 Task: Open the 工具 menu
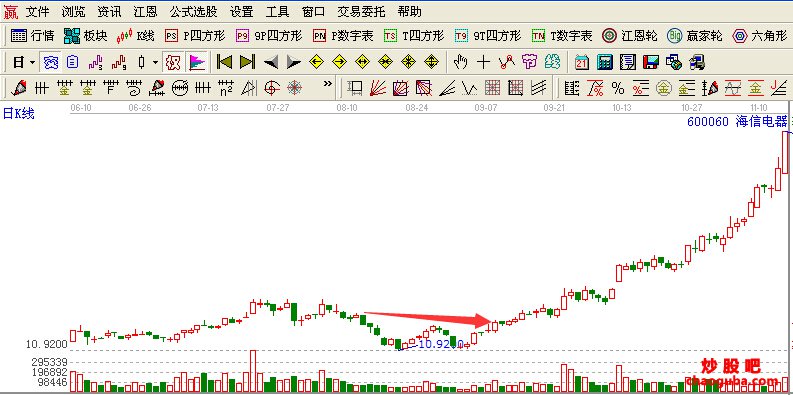(278, 11)
